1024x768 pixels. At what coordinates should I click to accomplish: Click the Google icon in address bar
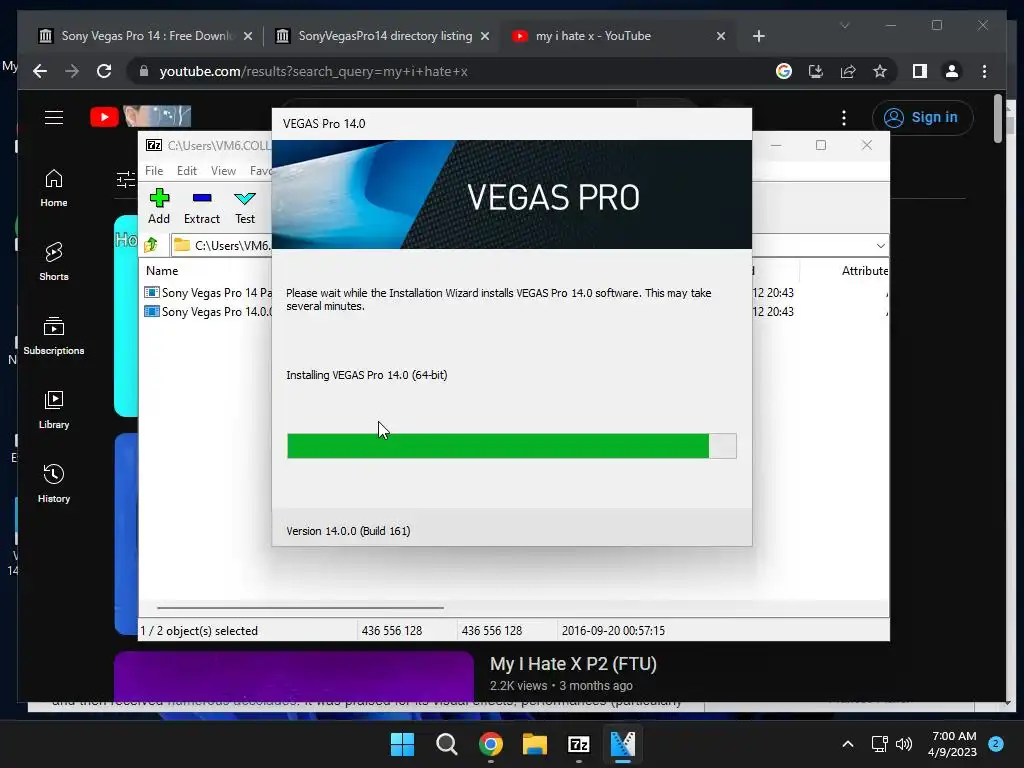point(784,71)
